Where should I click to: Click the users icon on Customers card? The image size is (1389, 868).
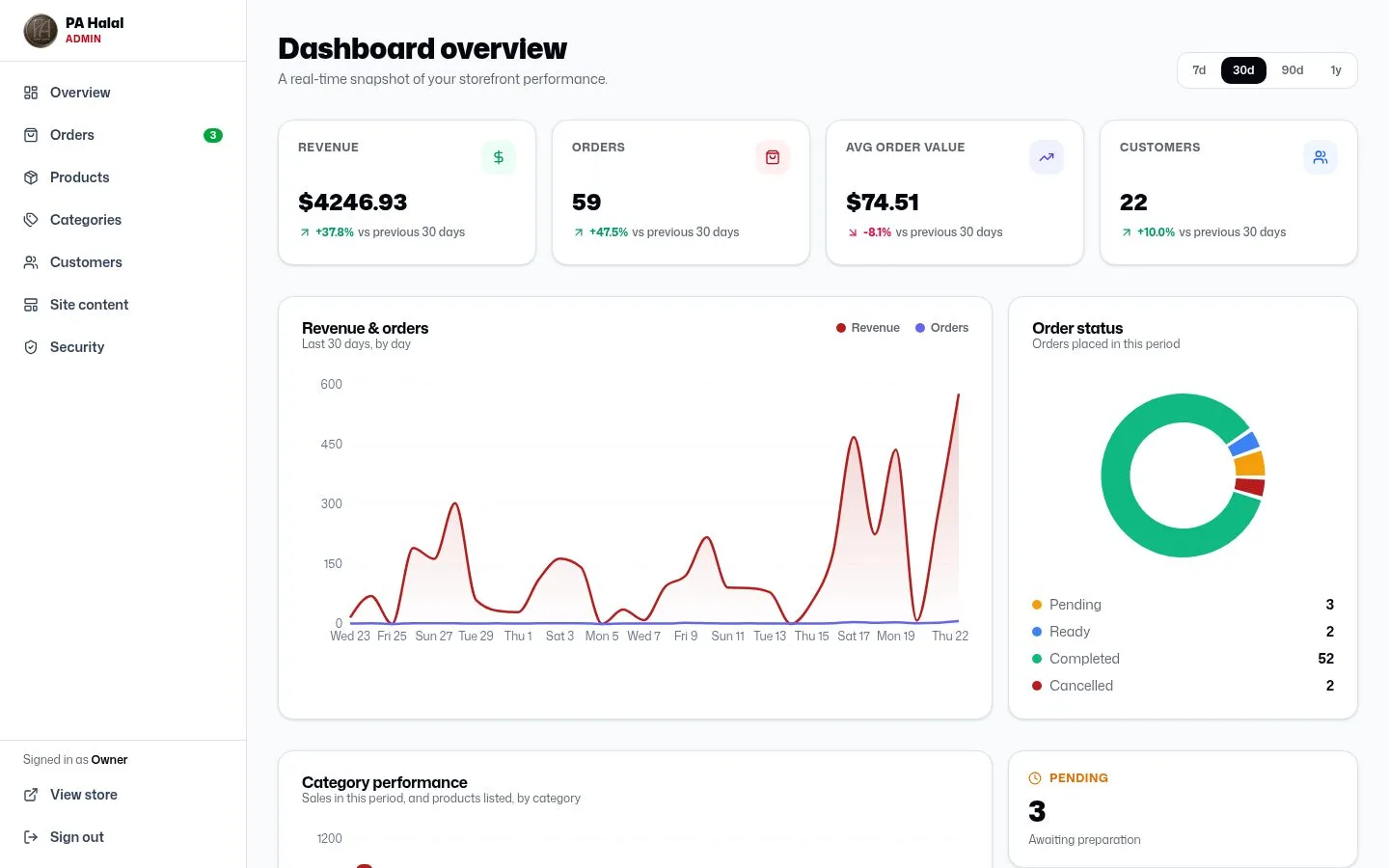(x=1321, y=157)
